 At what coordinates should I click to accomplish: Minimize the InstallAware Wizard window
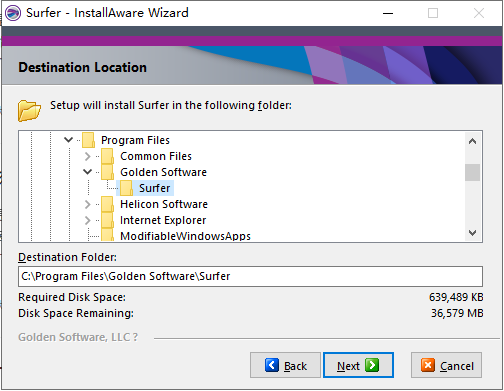(388, 13)
